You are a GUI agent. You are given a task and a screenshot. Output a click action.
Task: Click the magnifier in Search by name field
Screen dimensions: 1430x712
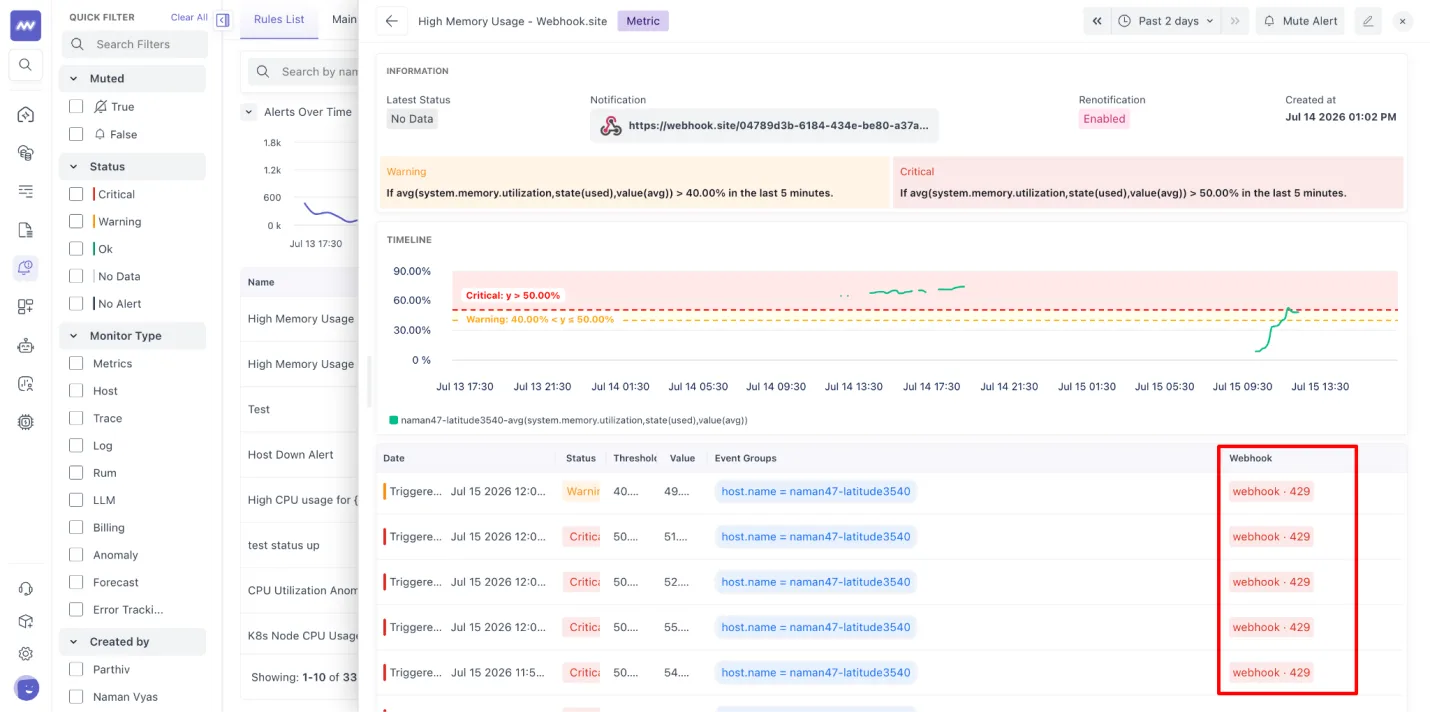(x=263, y=71)
